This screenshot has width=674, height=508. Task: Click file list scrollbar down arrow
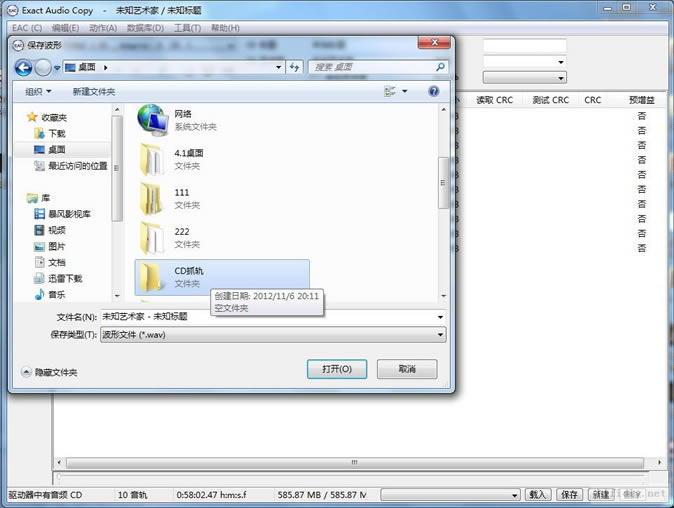point(444,296)
